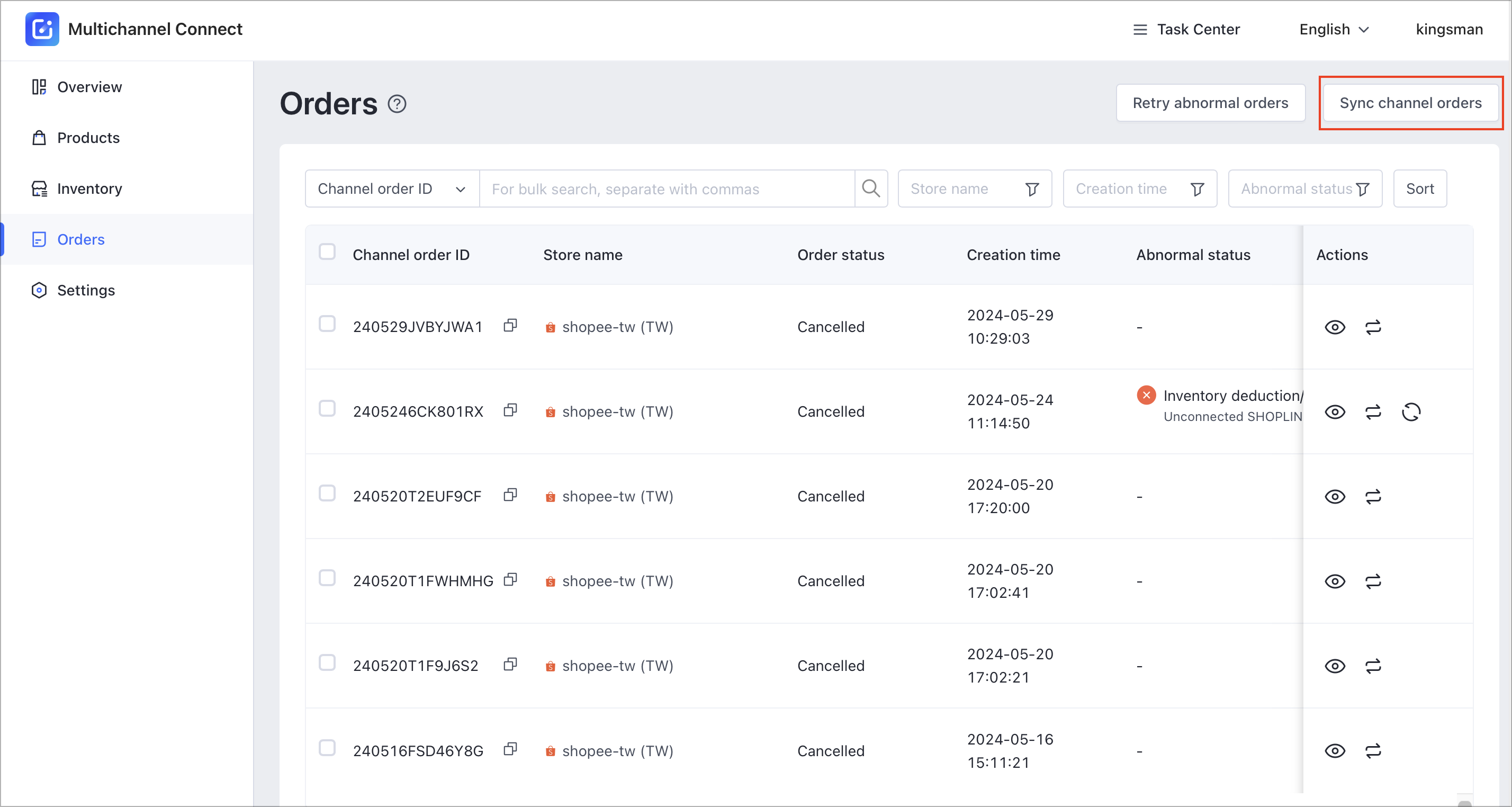
Task: Click the 'Inventory deduction/' abnormal status text
Action: 1233,396
